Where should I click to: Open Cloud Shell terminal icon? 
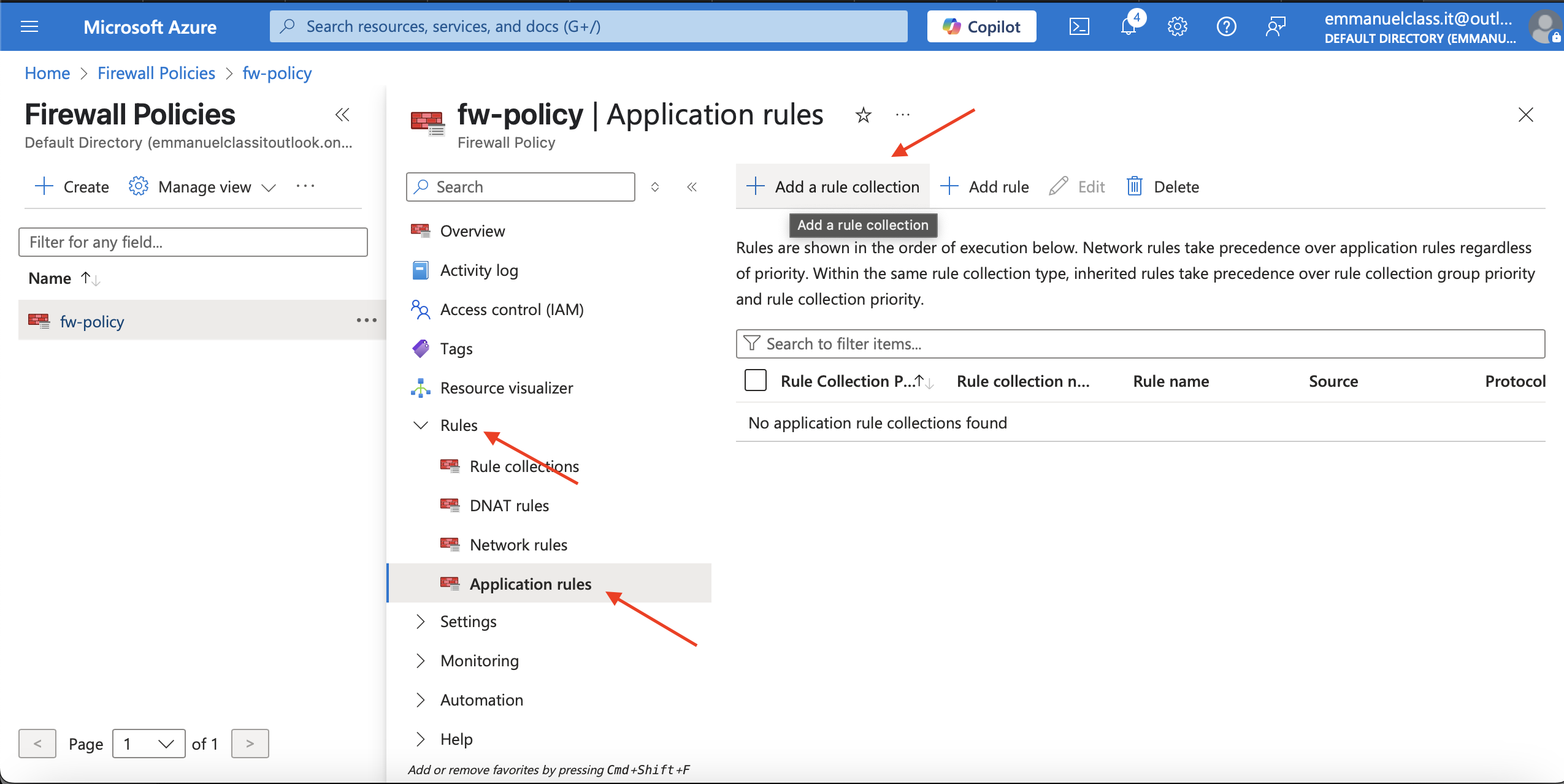(x=1079, y=26)
